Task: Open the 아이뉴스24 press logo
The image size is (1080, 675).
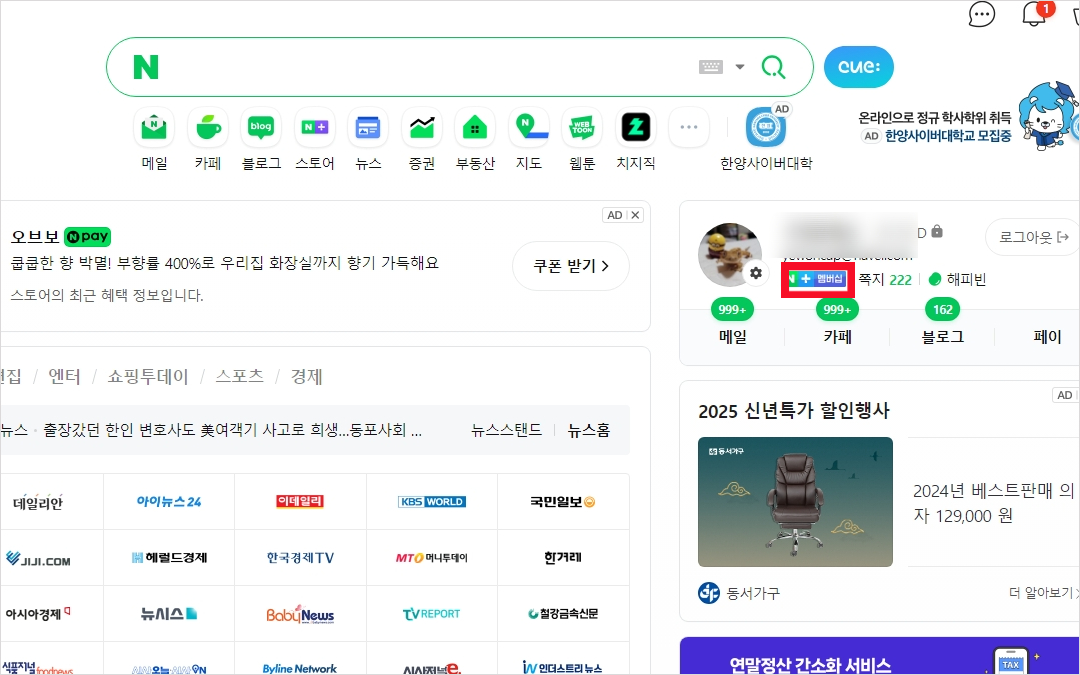Action: pos(169,501)
